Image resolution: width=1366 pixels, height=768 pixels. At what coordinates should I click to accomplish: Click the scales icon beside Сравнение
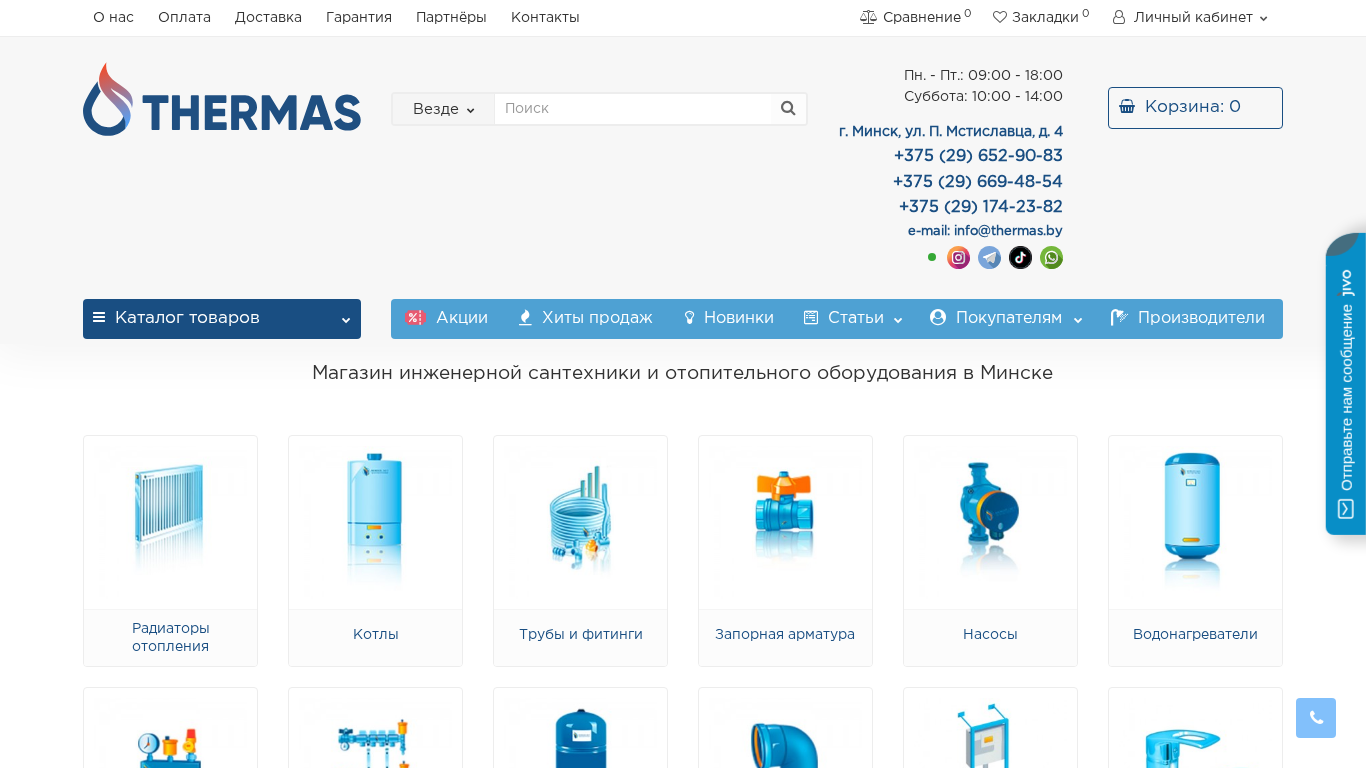click(868, 17)
